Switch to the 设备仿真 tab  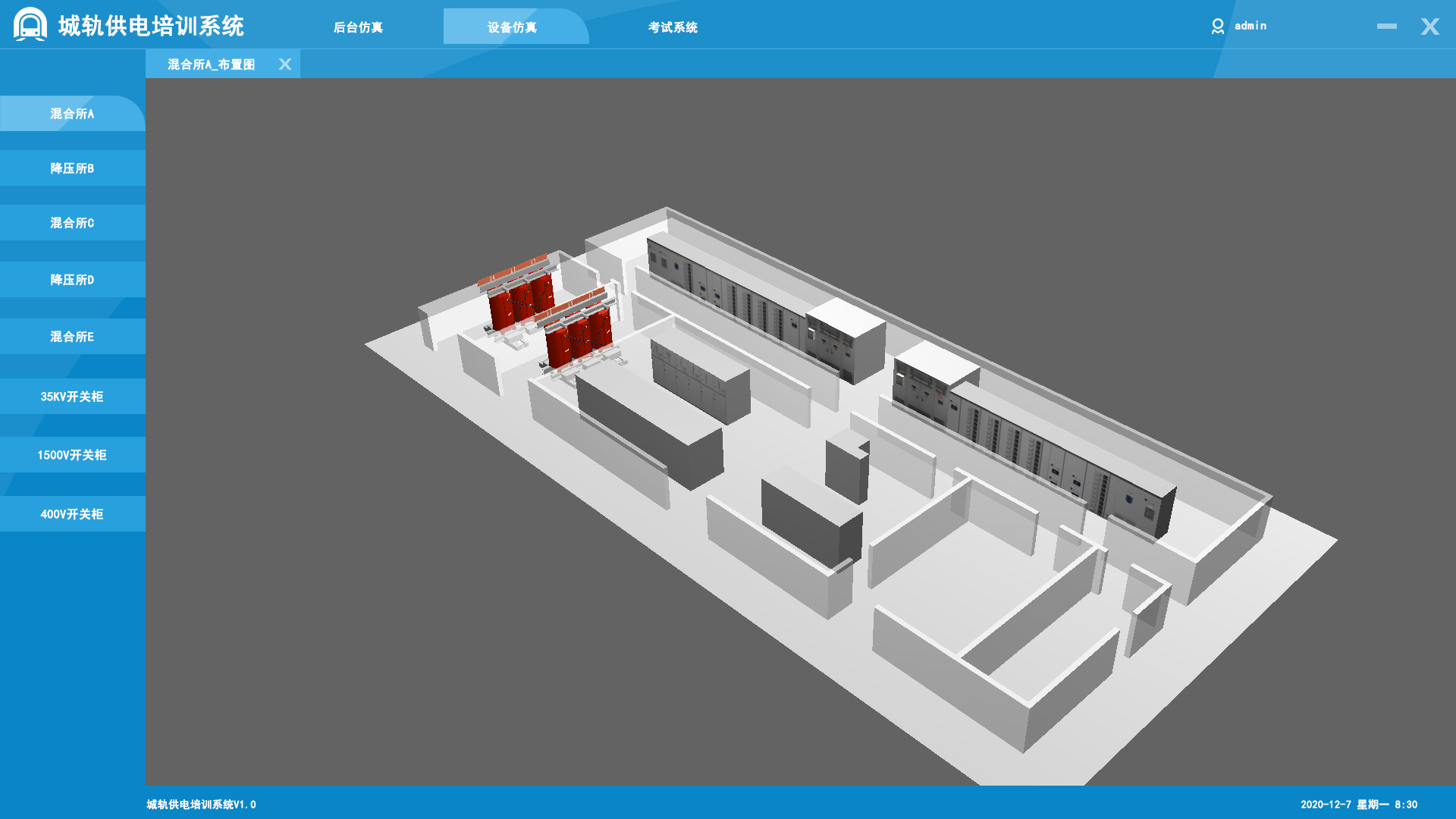pyautogui.click(x=513, y=27)
